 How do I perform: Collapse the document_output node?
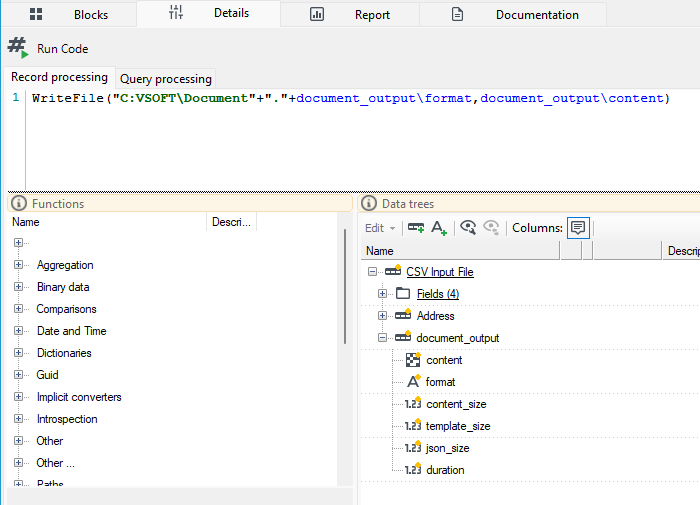pyautogui.click(x=382, y=338)
